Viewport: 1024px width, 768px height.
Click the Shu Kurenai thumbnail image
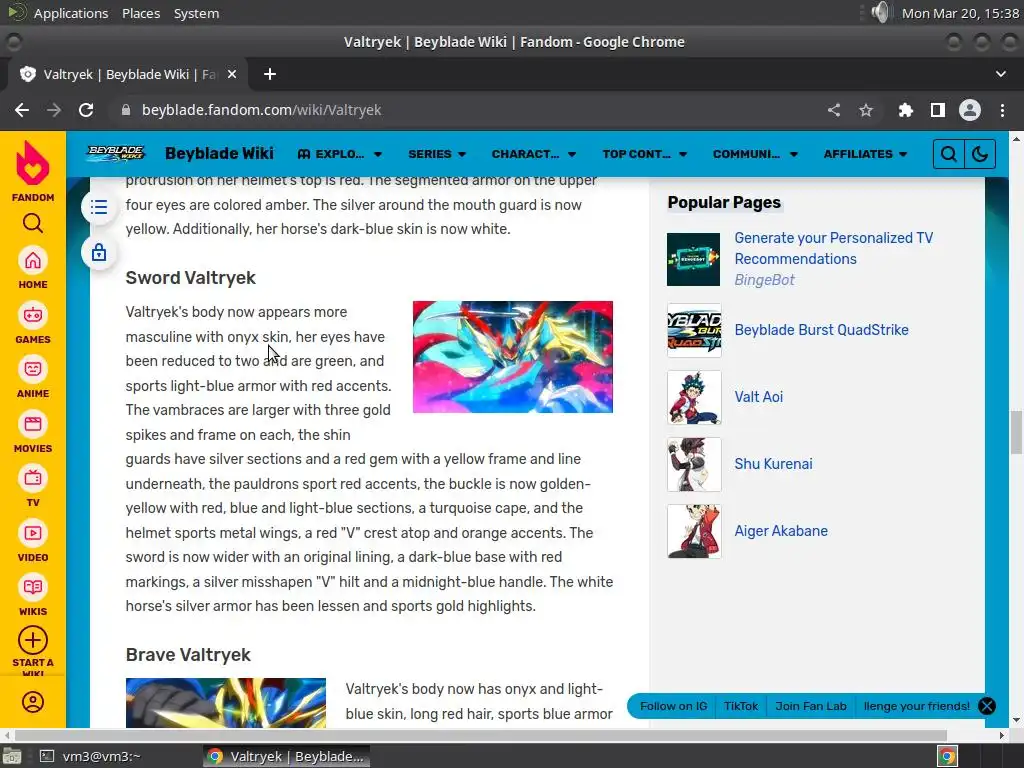pyautogui.click(x=694, y=464)
